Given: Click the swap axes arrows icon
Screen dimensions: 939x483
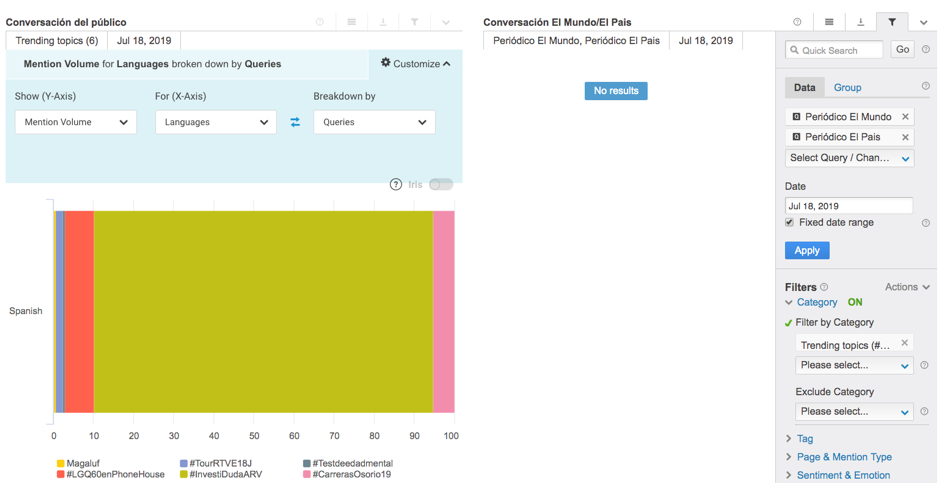Looking at the screenshot, I should [295, 122].
